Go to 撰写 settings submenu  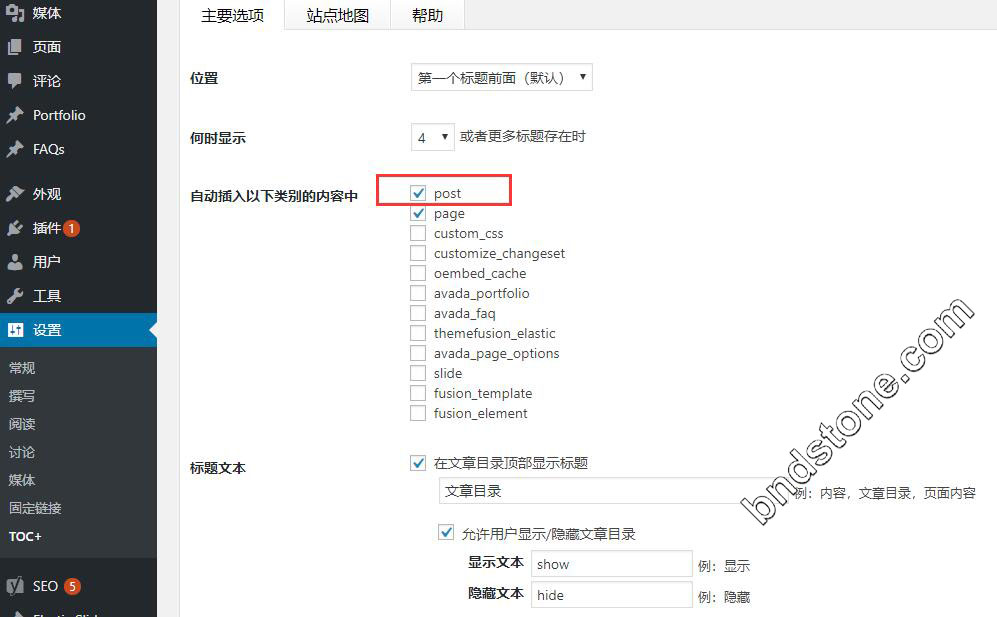click(x=22, y=396)
